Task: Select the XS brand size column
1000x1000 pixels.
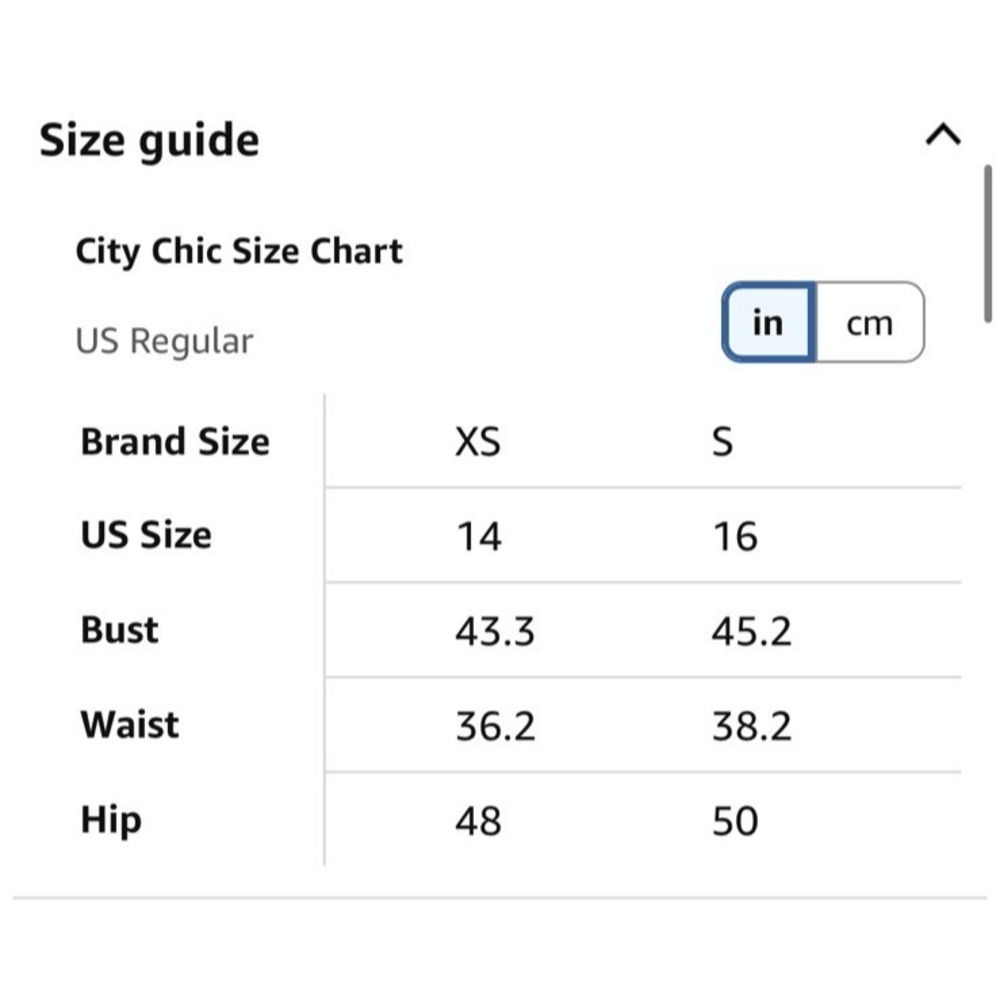Action: (x=478, y=441)
